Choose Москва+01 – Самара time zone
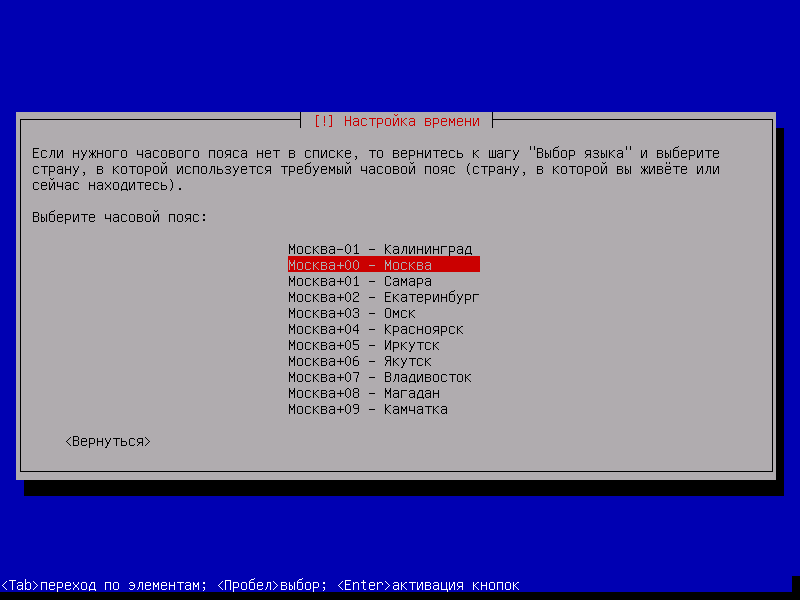This screenshot has height=600, width=800. [360, 281]
